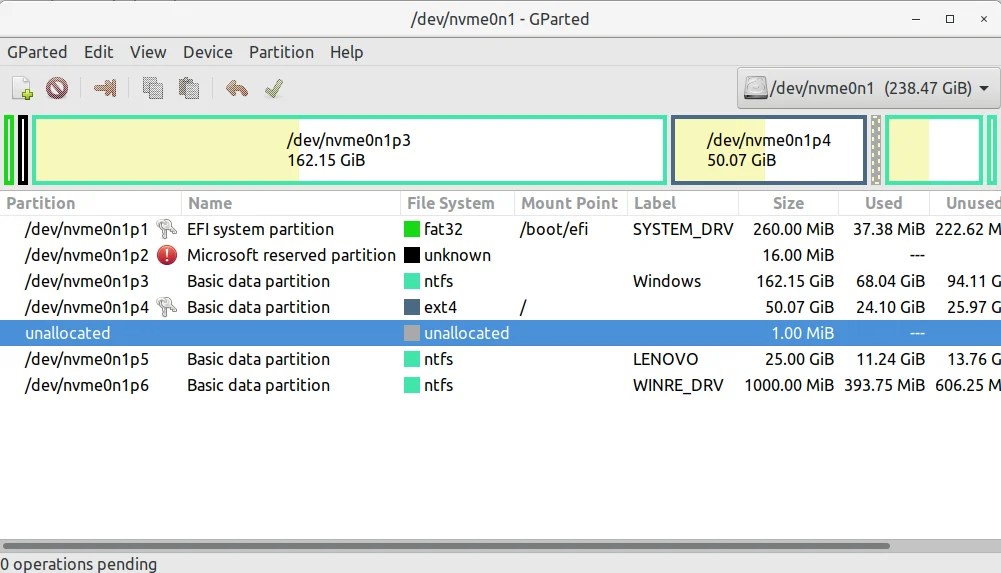Viewport: 1001px width, 573px height.
Task: Click the Mount Point column header
Action: [571, 203]
